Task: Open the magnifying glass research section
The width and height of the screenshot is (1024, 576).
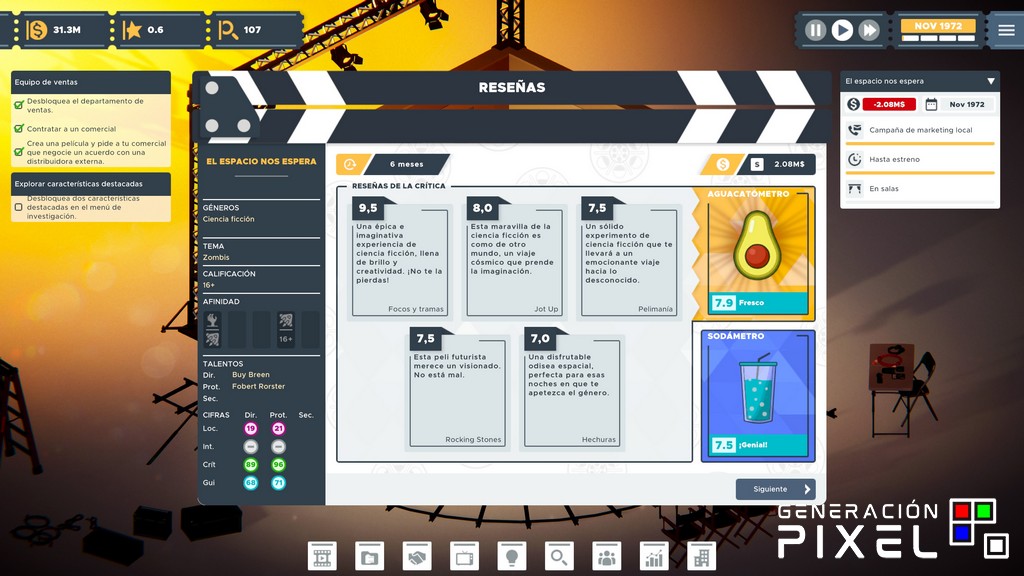Action: (558, 555)
